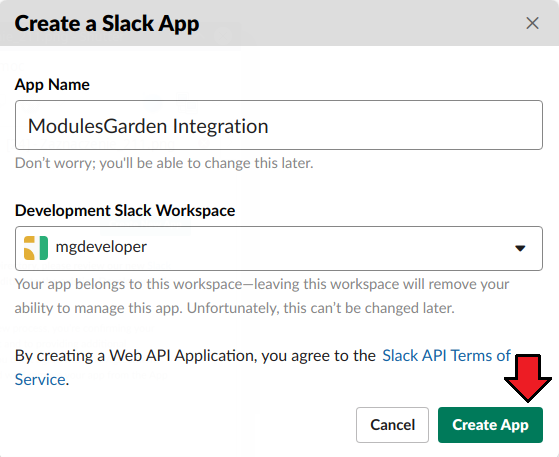Open the Development Slack Workspace dropdown
This screenshot has width=559, height=457.
point(279,248)
